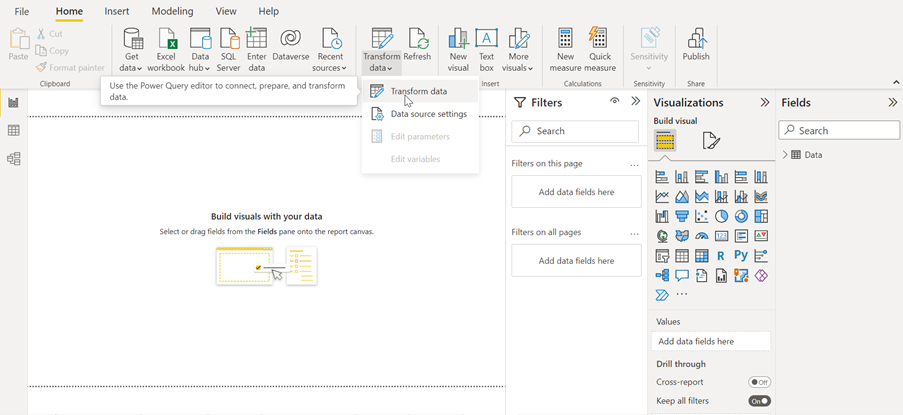
Task: Click the Enter data icon
Action: (256, 38)
